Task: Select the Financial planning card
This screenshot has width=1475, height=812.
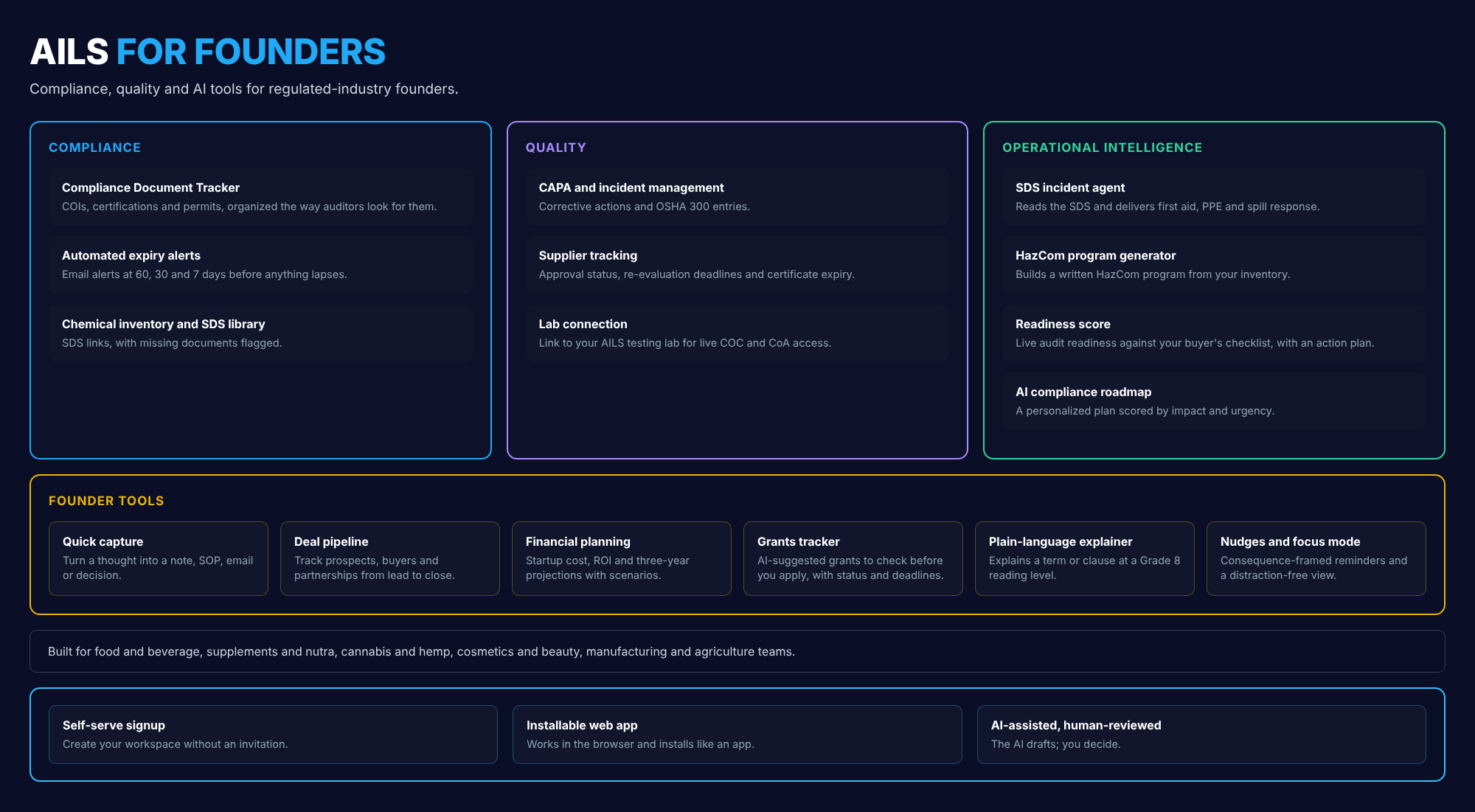Action: tap(622, 558)
